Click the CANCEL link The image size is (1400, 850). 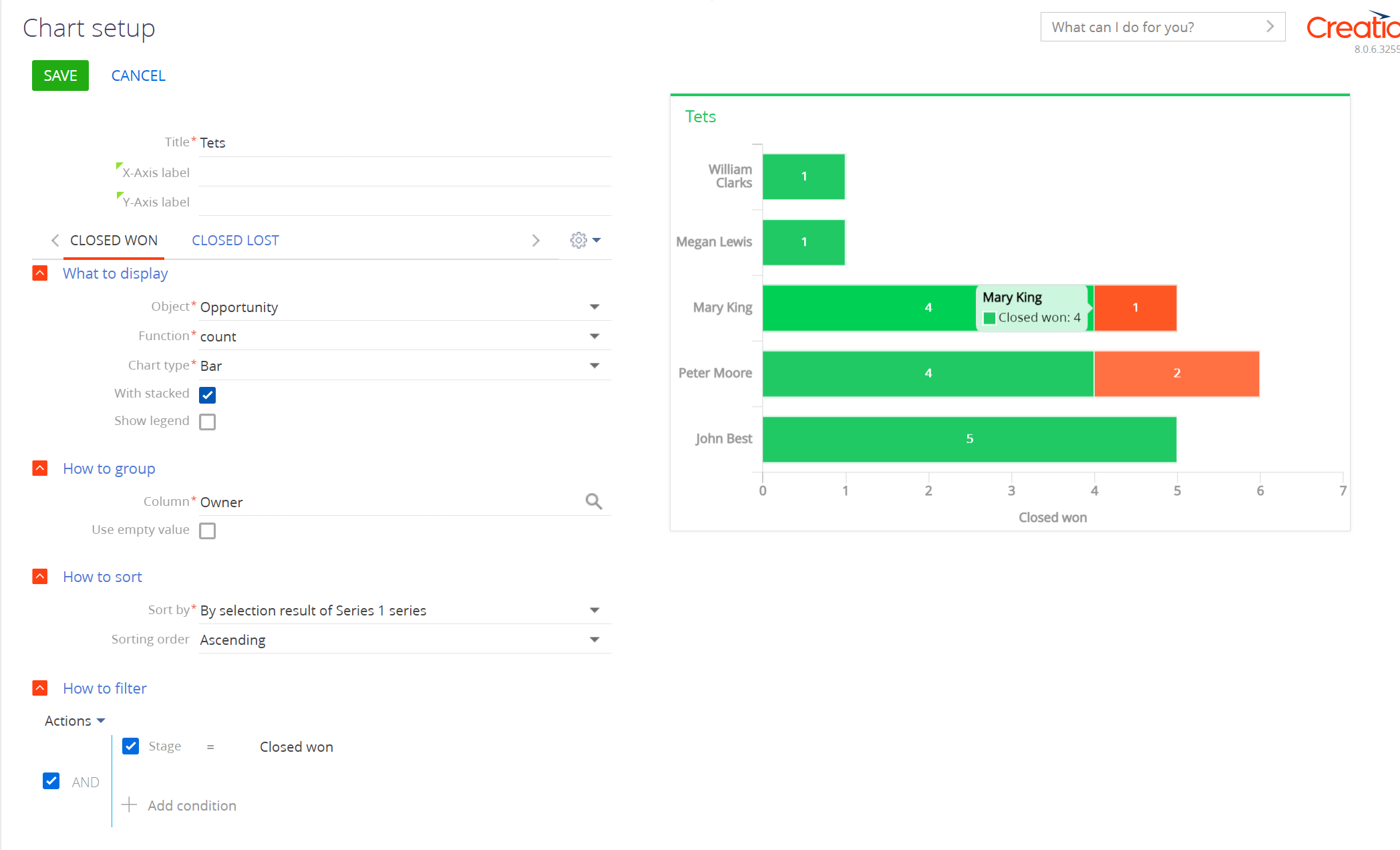pyautogui.click(x=138, y=76)
